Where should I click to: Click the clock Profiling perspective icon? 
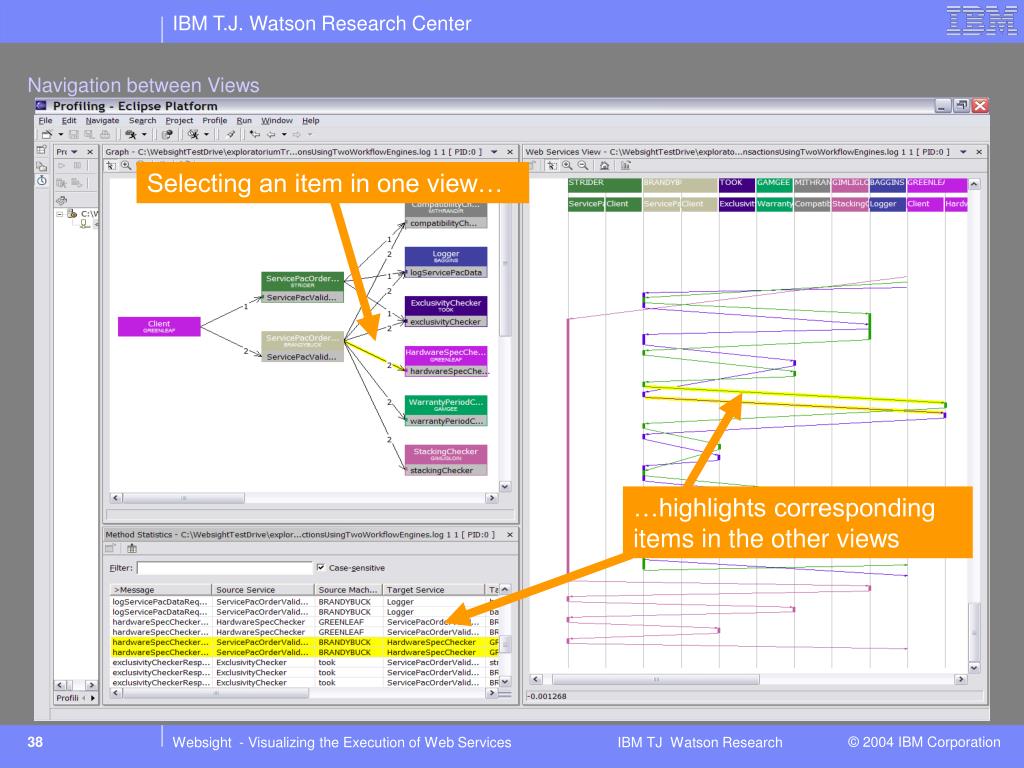(42, 180)
